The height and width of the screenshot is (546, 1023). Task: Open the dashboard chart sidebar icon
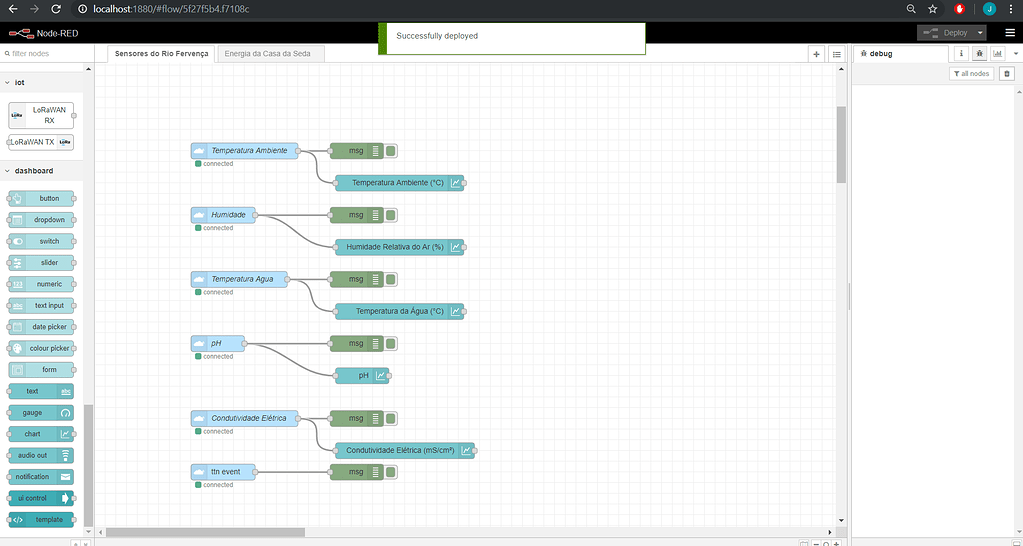pyautogui.click(x=997, y=54)
